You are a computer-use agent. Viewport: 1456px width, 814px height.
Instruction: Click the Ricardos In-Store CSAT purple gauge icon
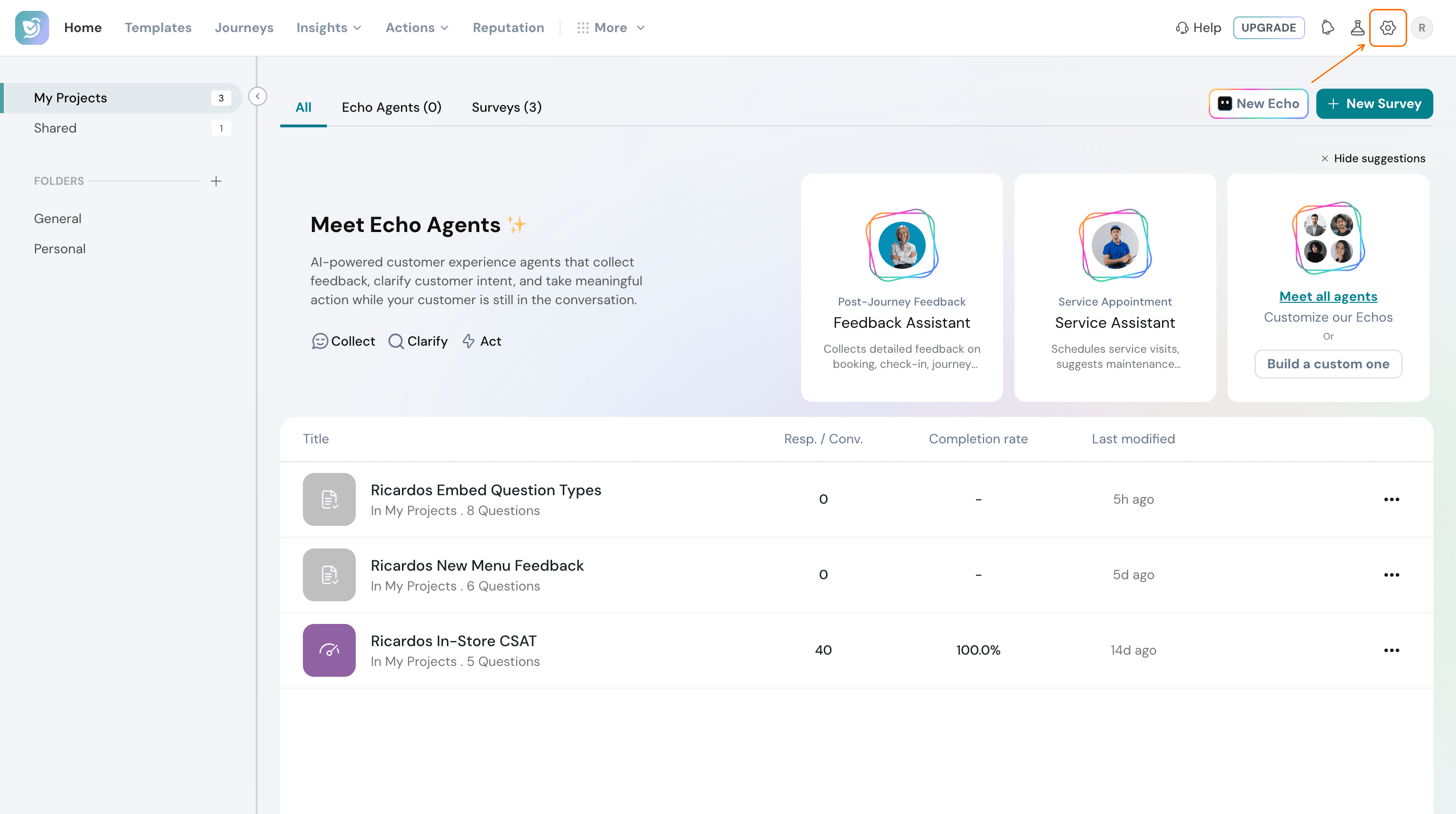coord(329,650)
